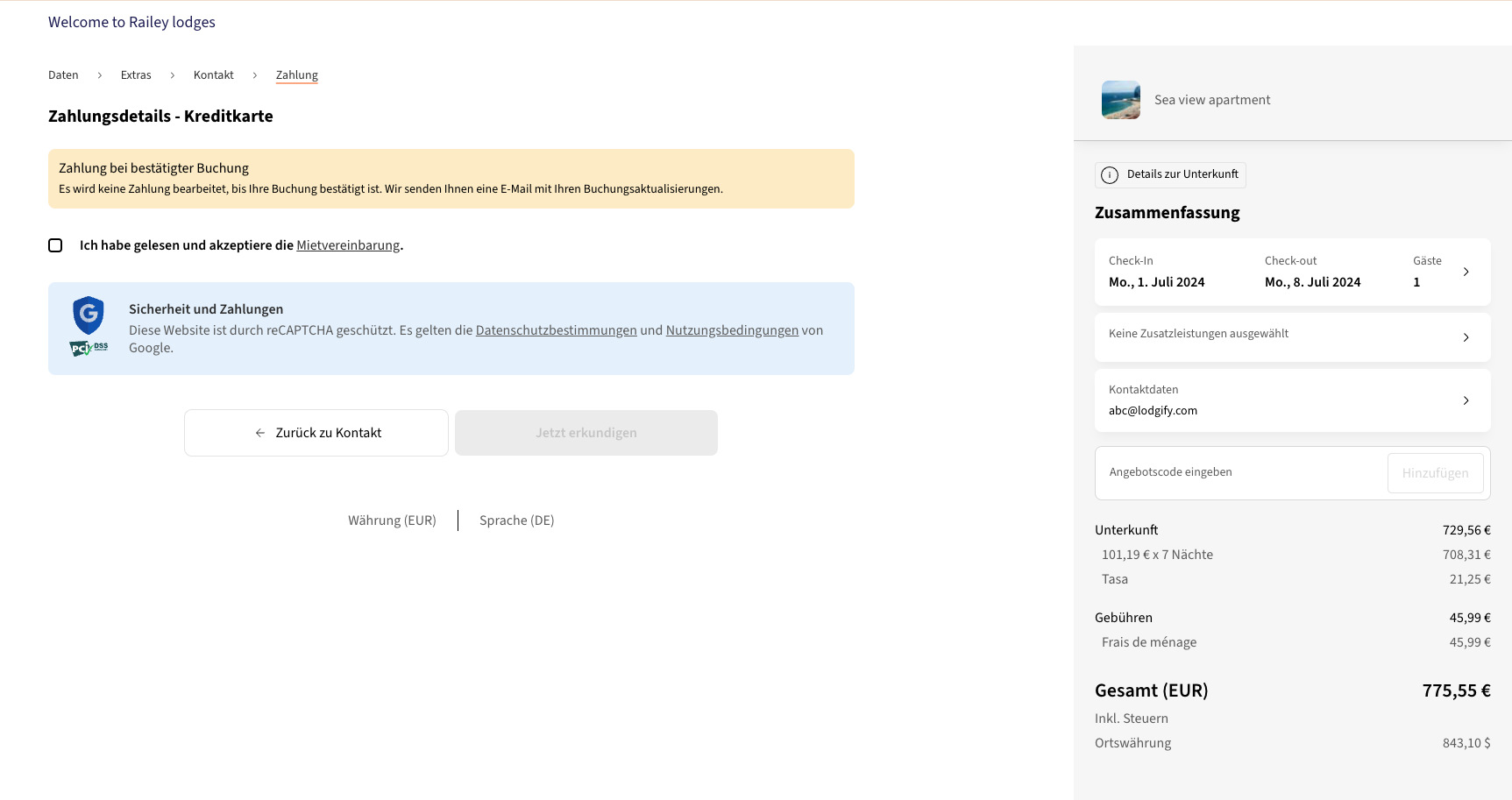Image resolution: width=1512 pixels, height=800 pixels.
Task: Click the Sea view apartment property photo
Action: point(1120,100)
